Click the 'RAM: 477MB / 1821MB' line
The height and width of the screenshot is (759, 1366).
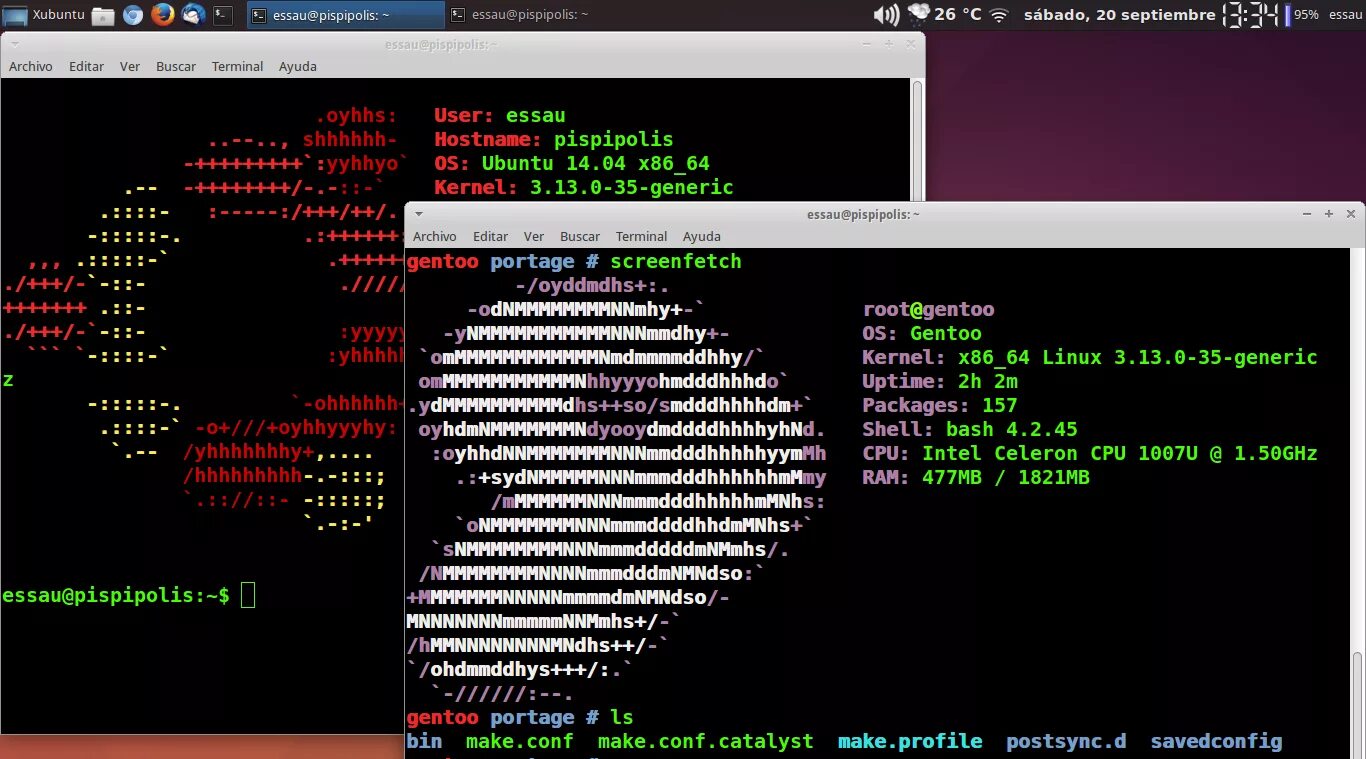[976, 478]
